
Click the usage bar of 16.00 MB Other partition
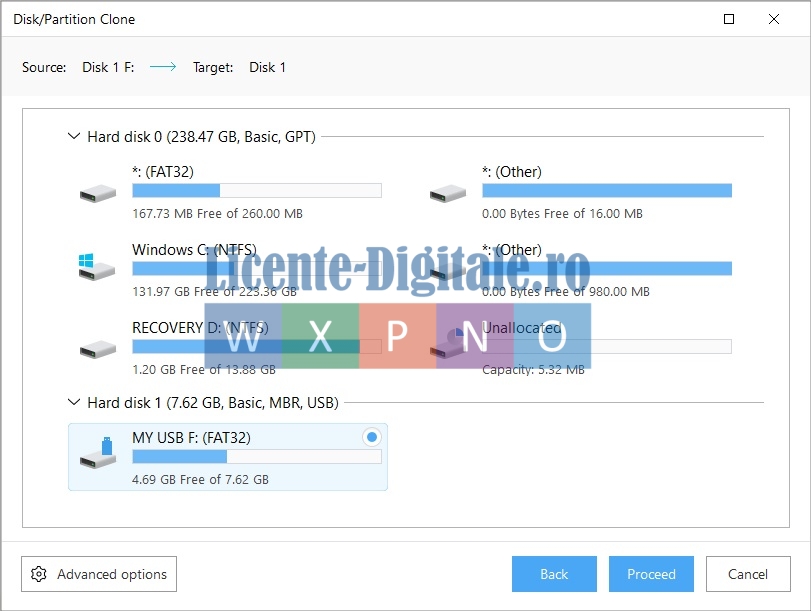pyautogui.click(x=607, y=190)
